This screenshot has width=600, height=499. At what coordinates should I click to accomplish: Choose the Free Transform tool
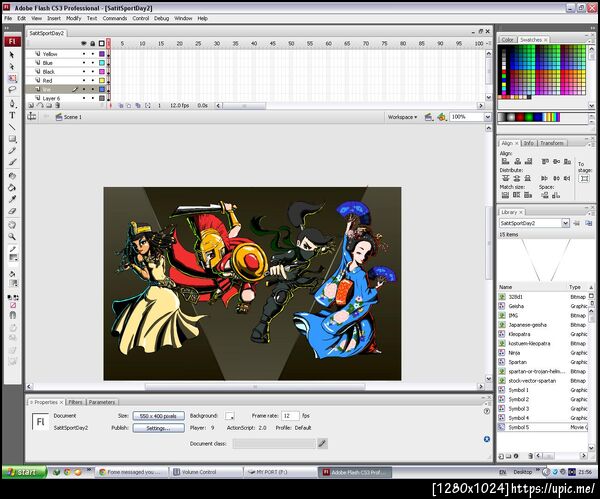(x=12, y=78)
